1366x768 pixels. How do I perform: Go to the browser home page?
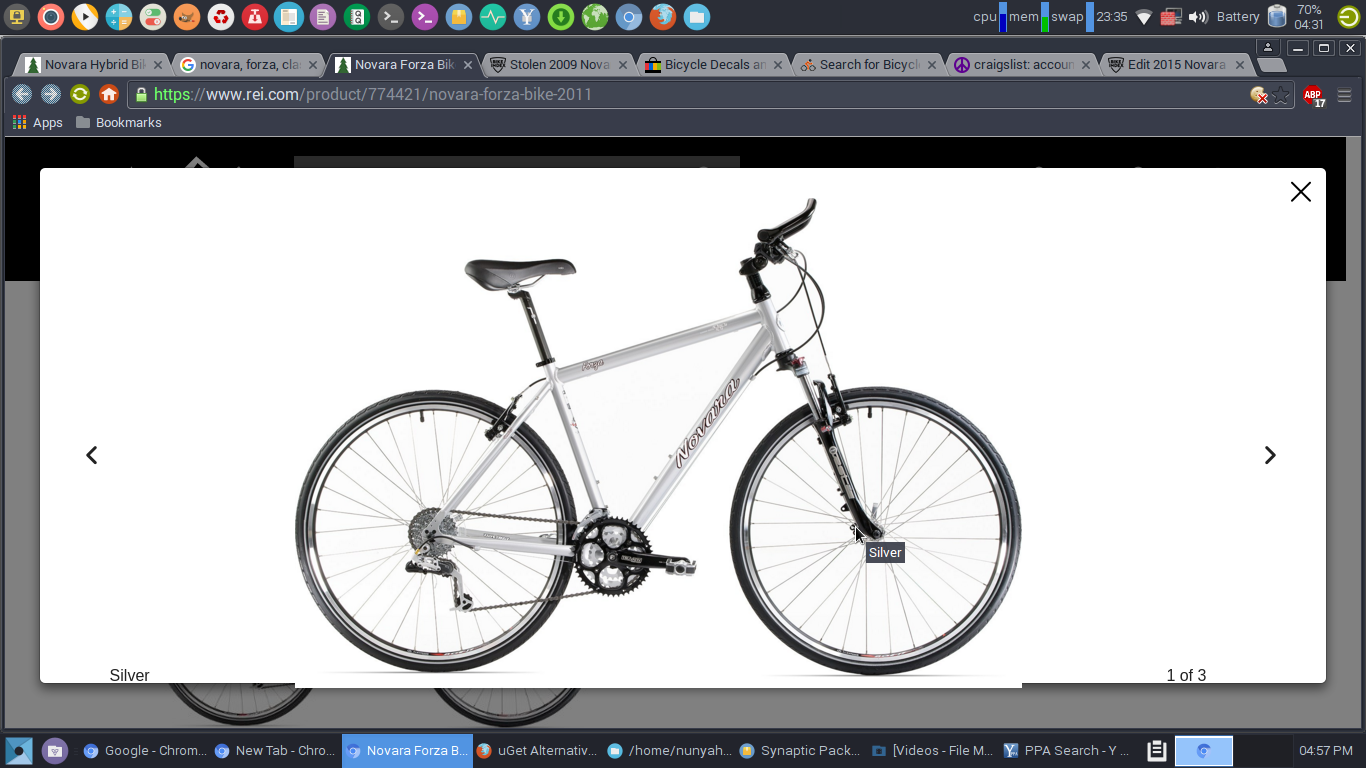click(x=109, y=95)
